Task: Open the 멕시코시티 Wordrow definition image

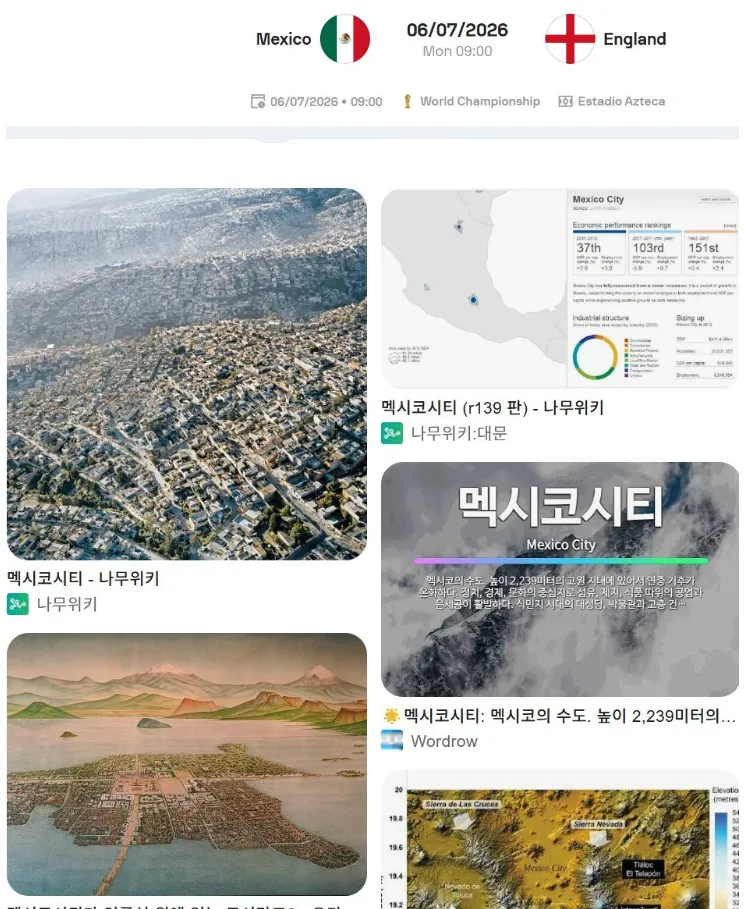Action: click(x=560, y=579)
